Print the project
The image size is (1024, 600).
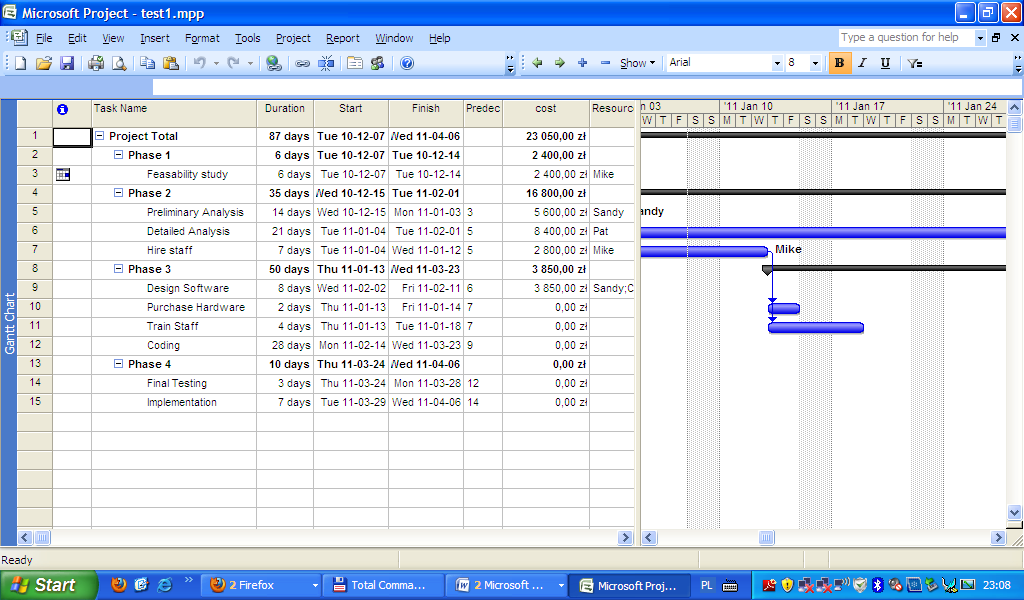96,63
